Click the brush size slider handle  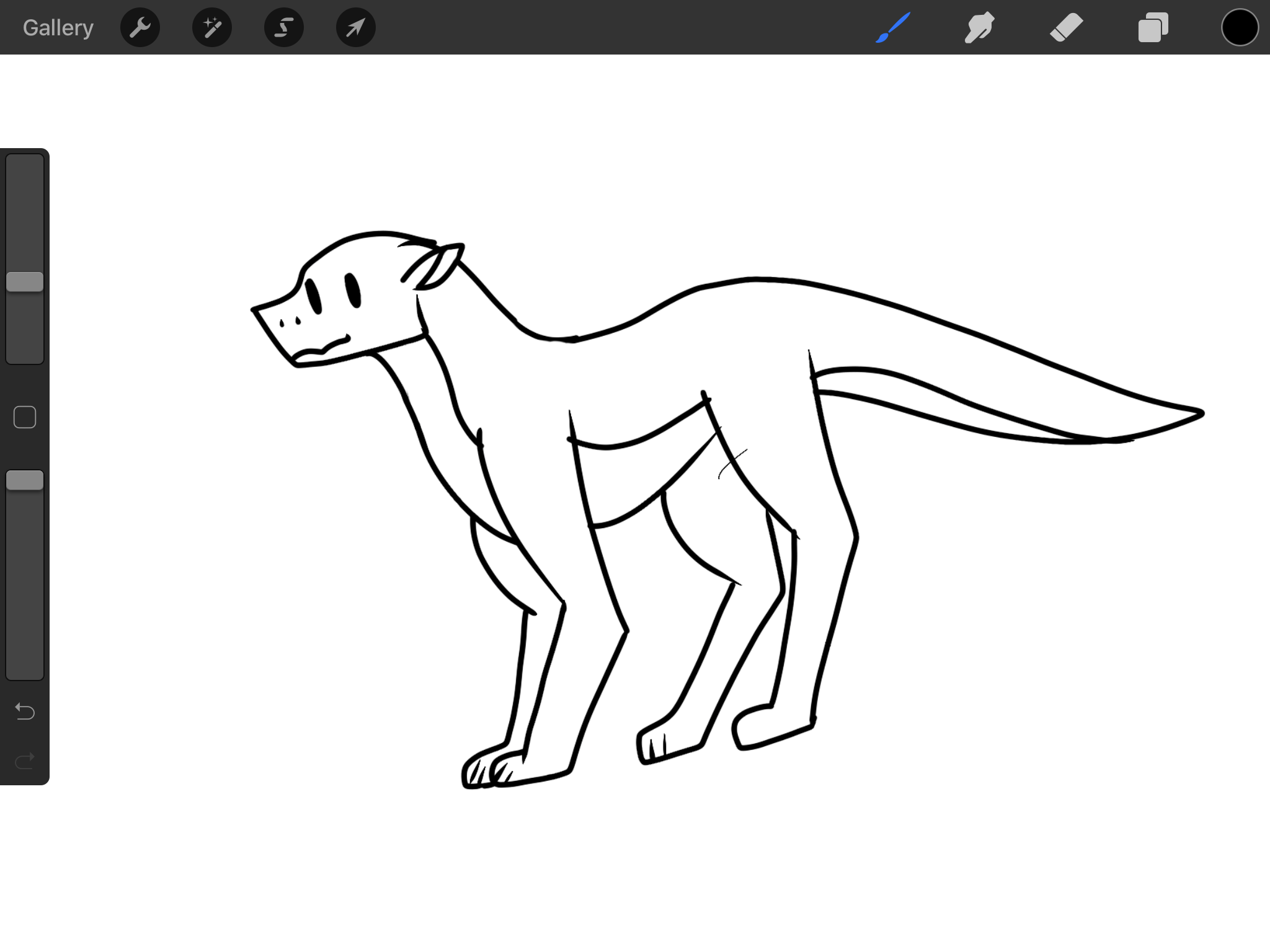click(x=25, y=282)
